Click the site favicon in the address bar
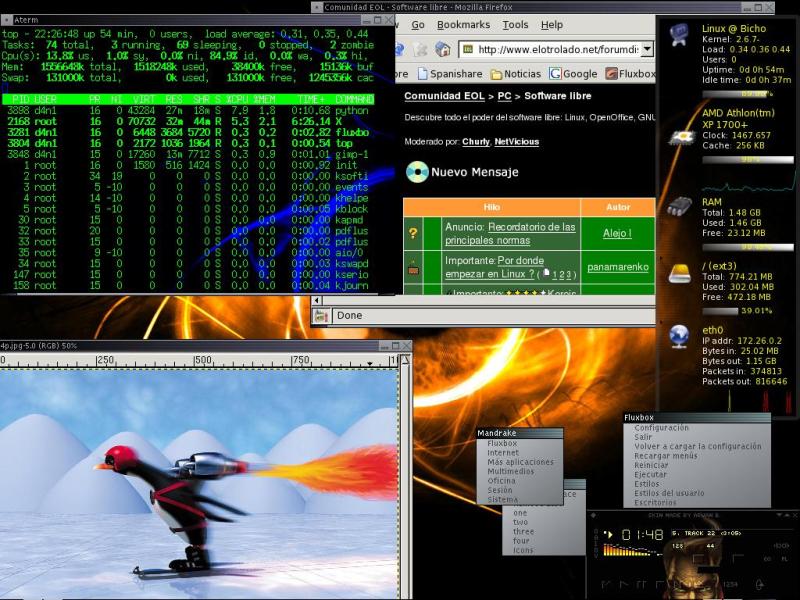800x600 pixels. tap(467, 49)
